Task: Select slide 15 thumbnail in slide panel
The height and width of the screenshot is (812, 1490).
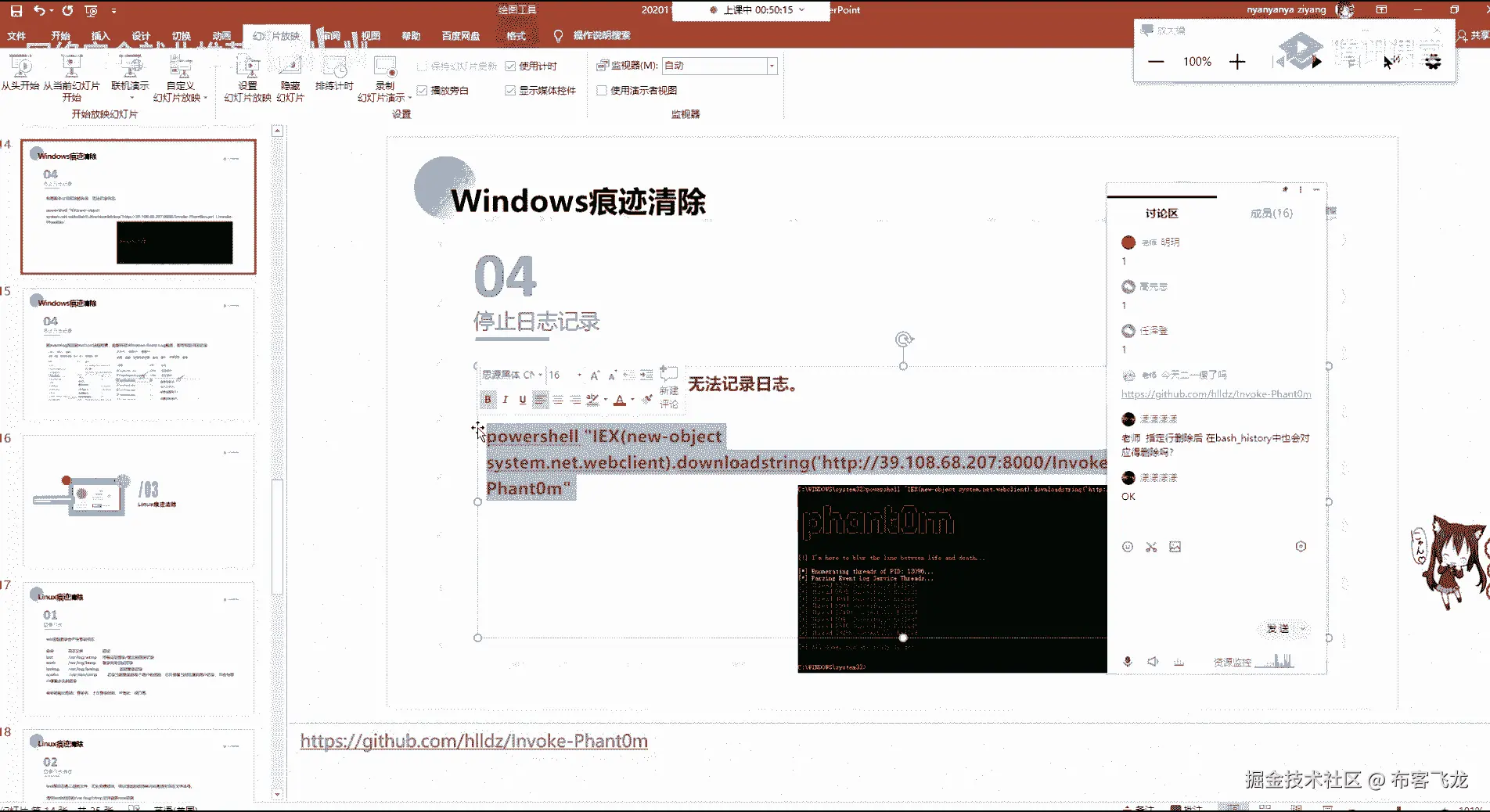Action: click(139, 355)
